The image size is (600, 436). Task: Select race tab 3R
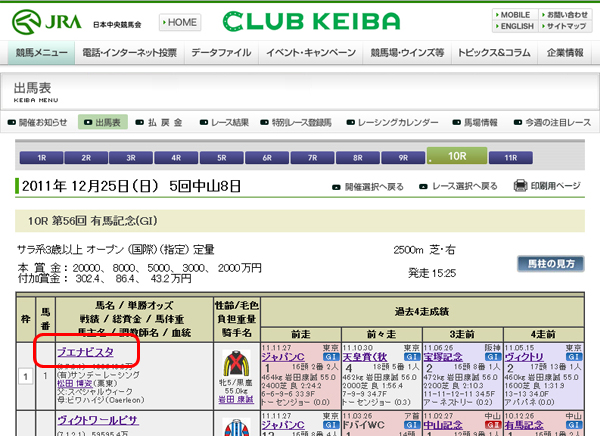click(131, 158)
